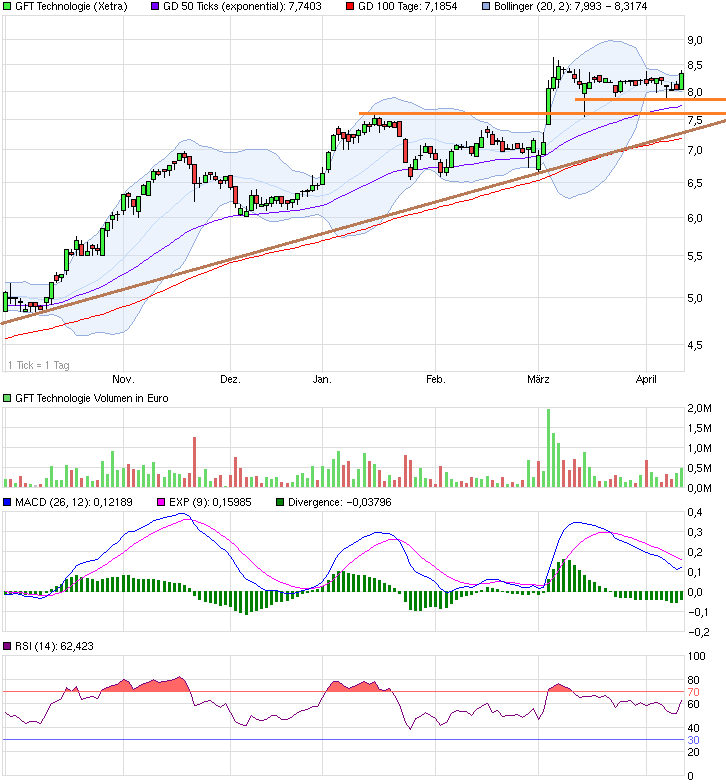Select the 'Divergence: -0,03796' label
This screenshot has width=726, height=784.
(x=340, y=502)
